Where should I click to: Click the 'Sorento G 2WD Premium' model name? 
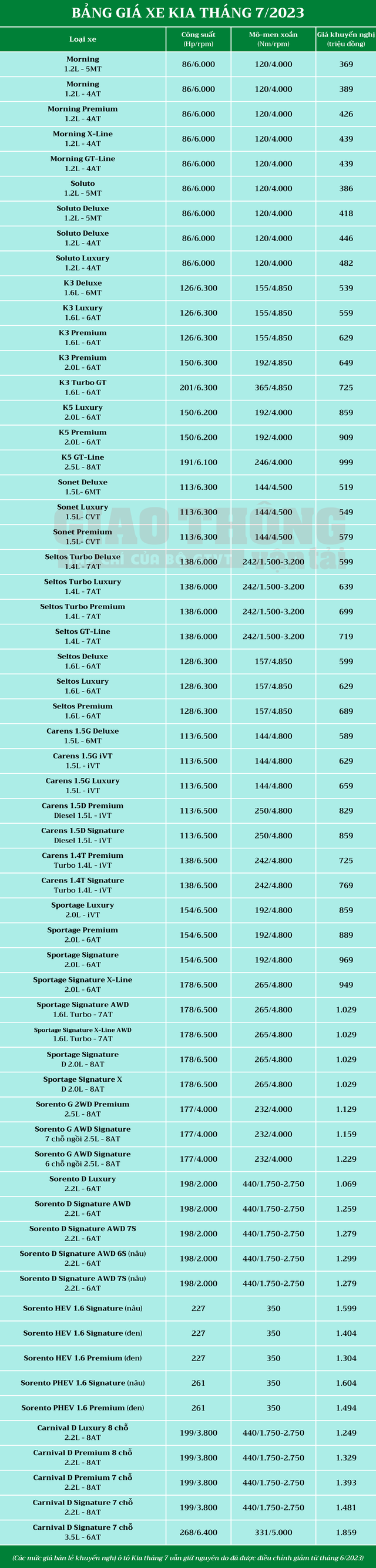(83, 1109)
